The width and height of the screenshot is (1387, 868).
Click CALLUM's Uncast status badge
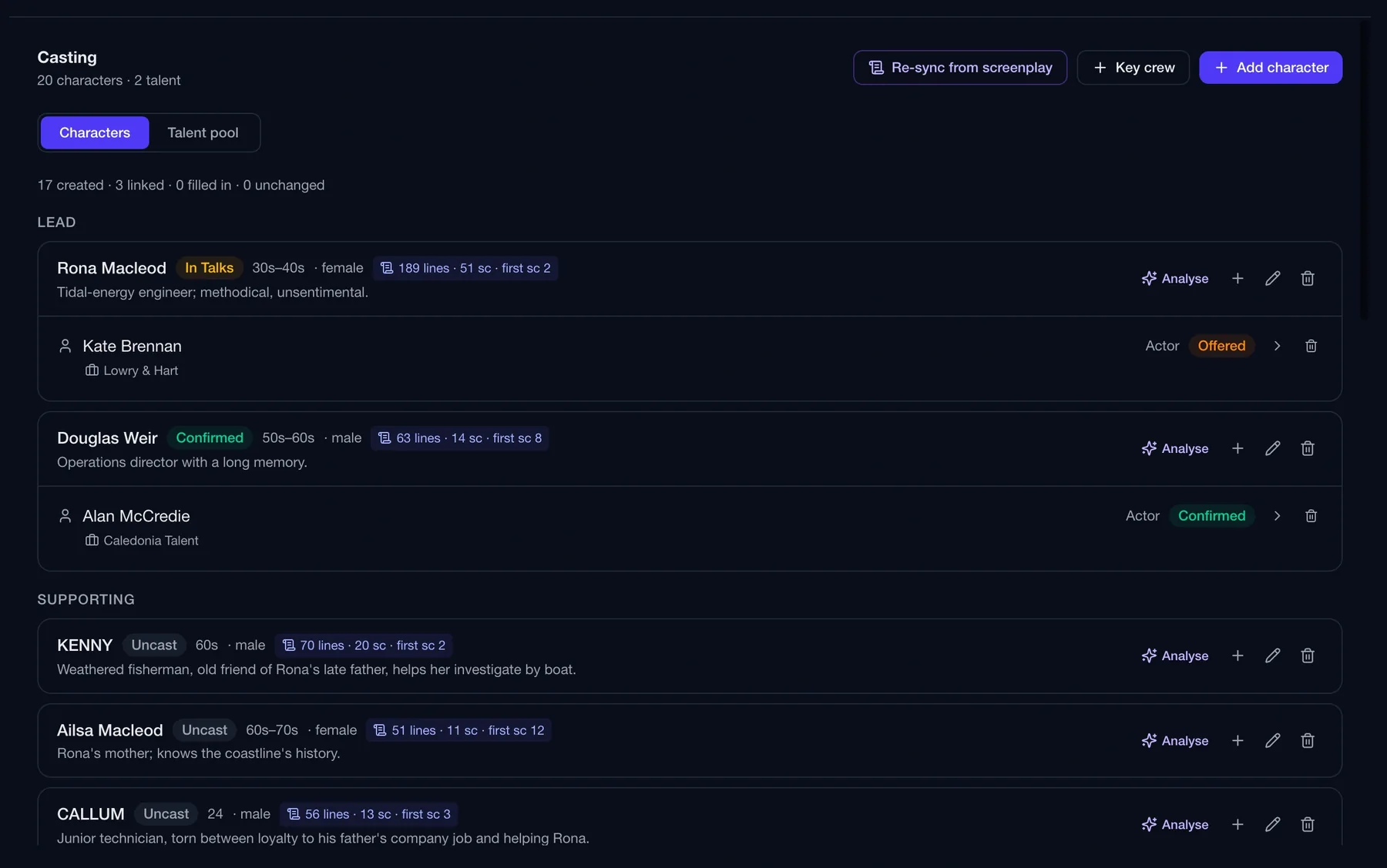[166, 814]
